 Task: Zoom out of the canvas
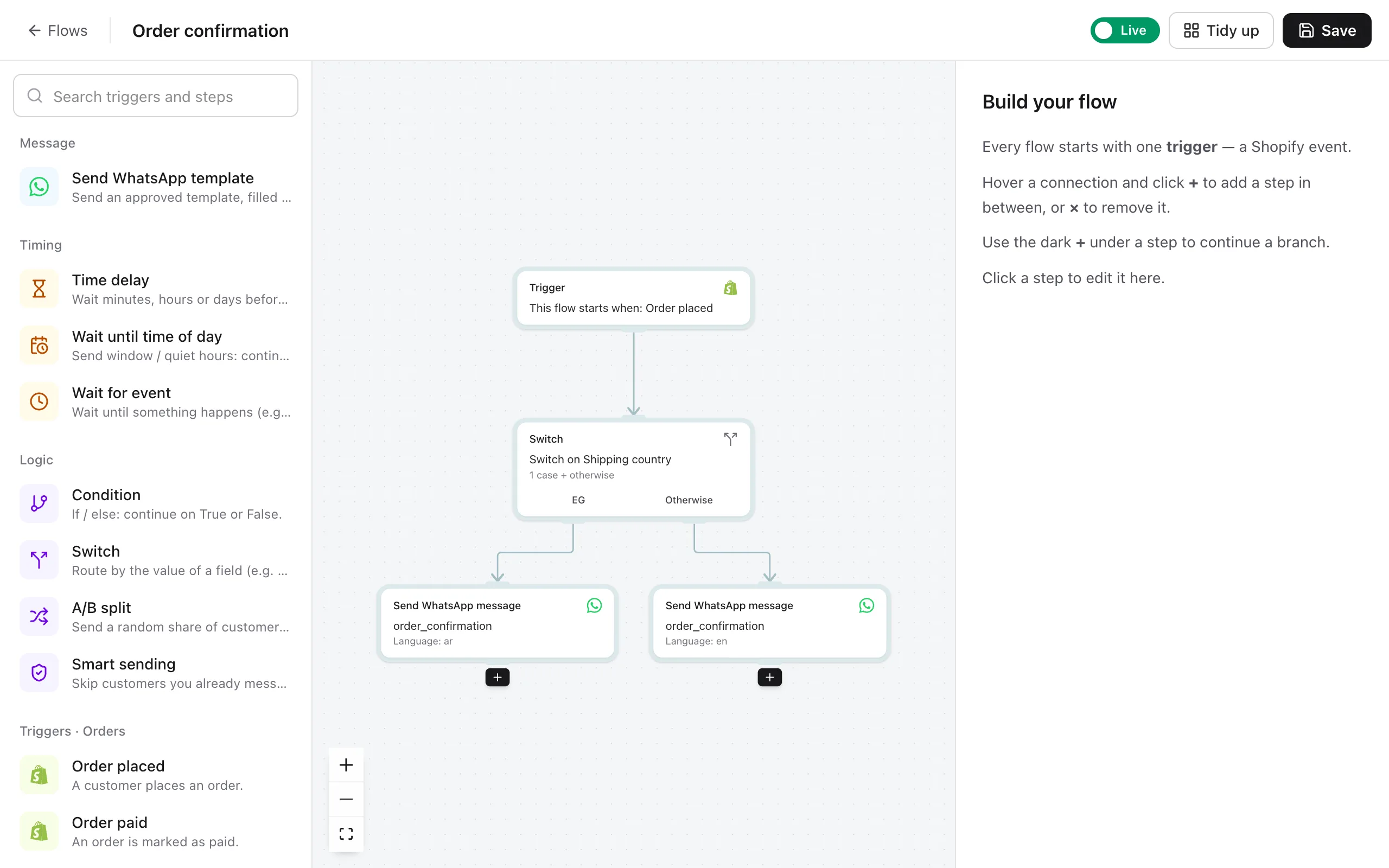346,799
